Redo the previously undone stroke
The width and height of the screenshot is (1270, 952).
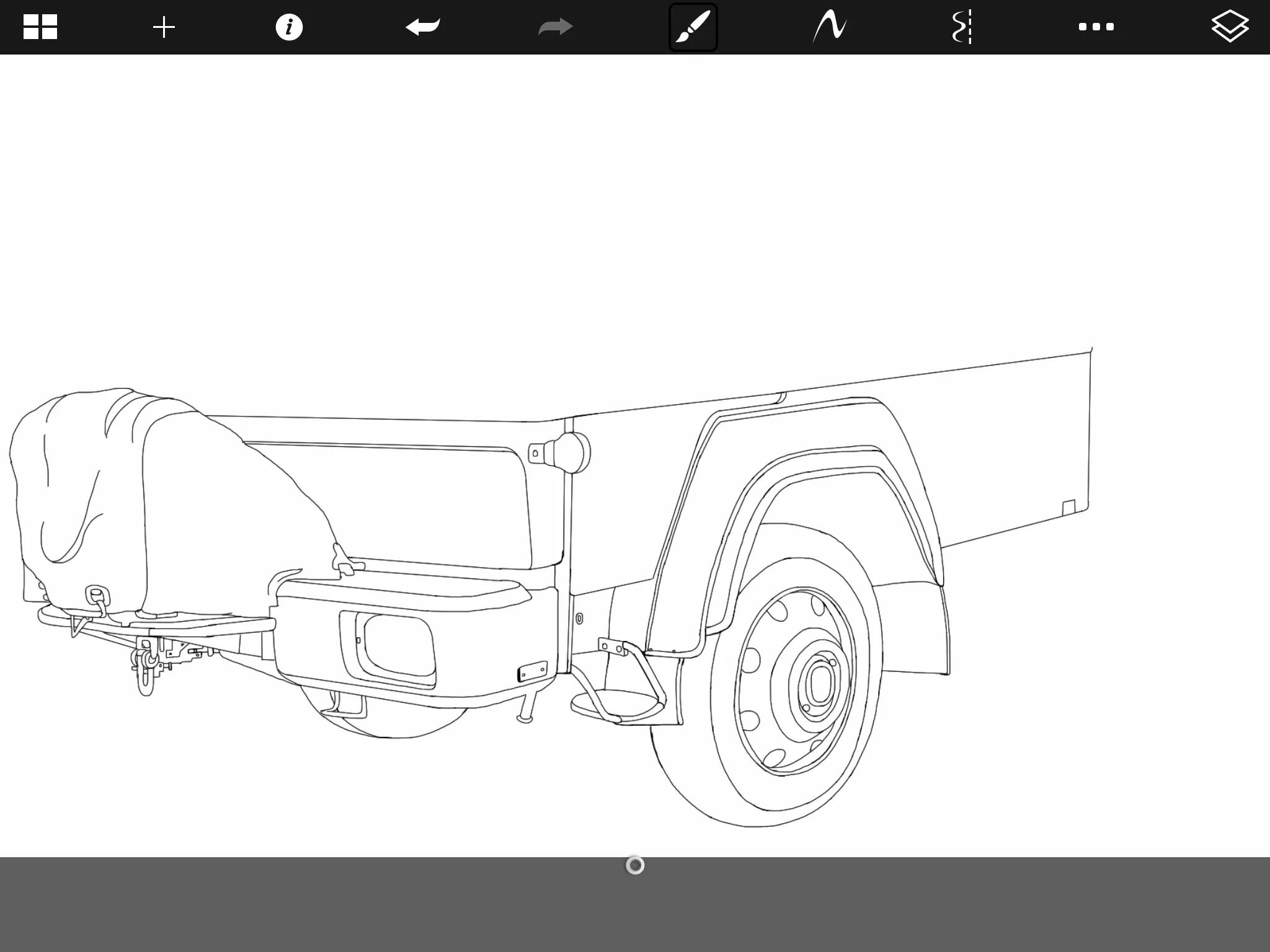(555, 27)
